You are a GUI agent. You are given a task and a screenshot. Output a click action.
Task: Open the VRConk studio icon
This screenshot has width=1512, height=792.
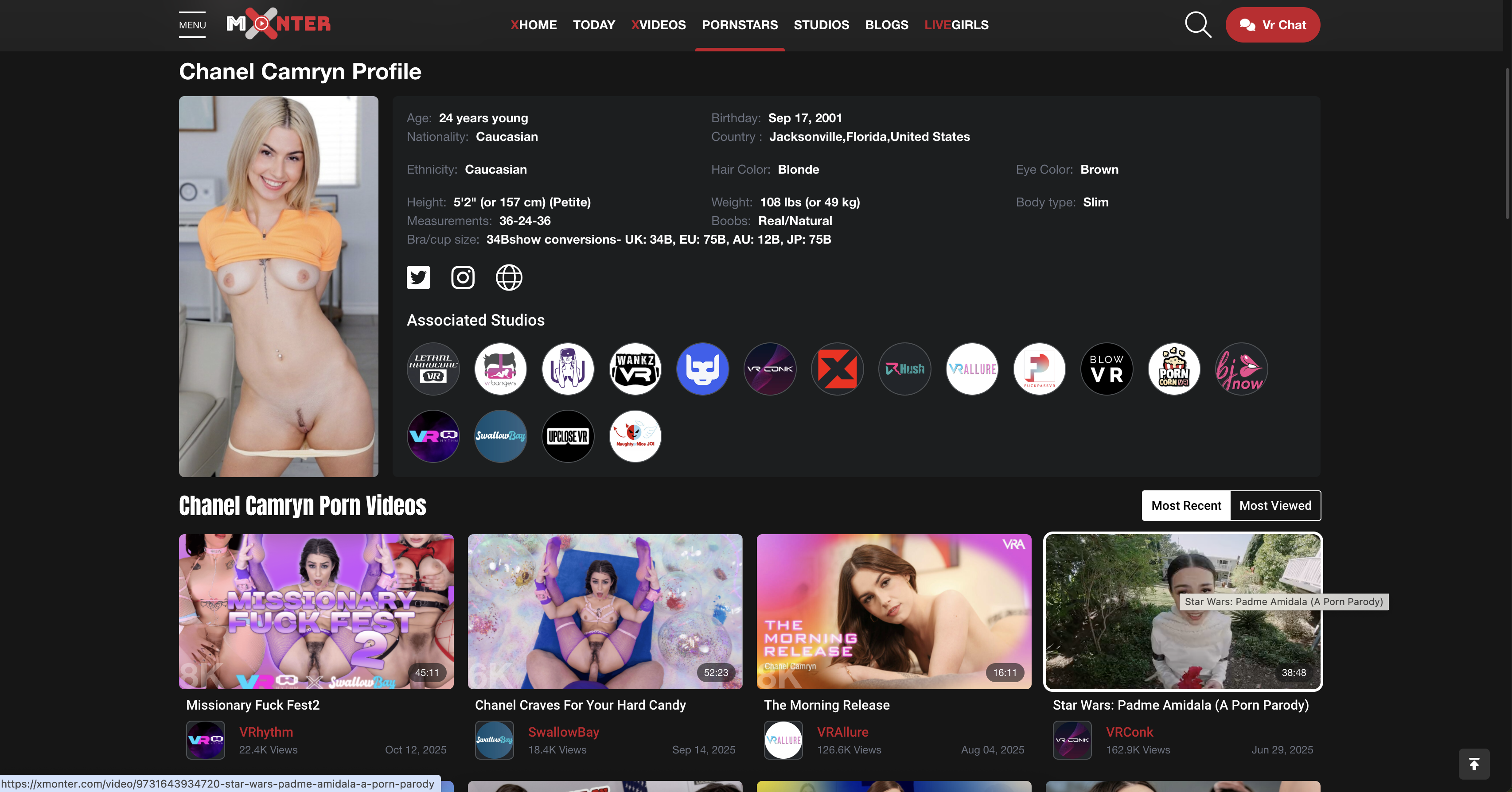coord(769,369)
